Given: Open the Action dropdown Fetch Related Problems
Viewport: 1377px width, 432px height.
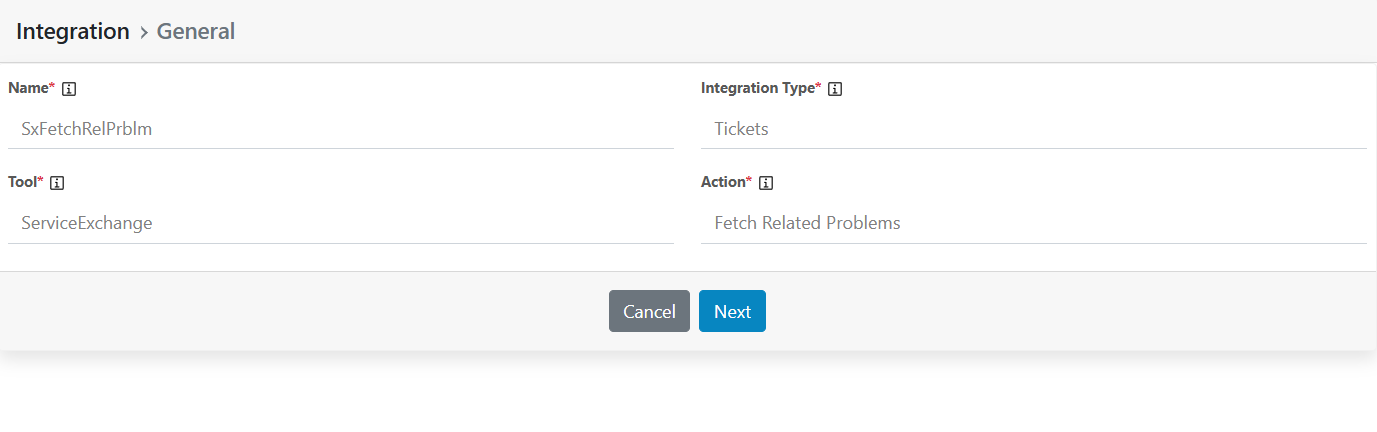Looking at the screenshot, I should (1033, 223).
